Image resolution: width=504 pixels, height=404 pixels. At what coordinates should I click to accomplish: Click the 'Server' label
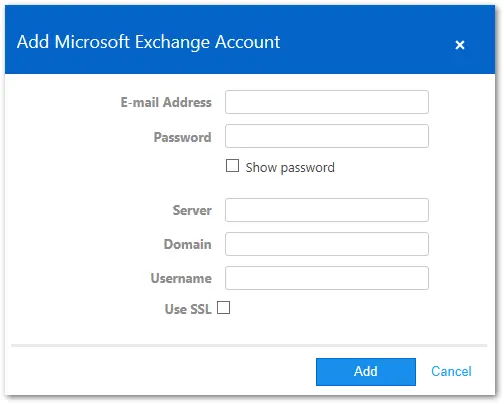192,210
